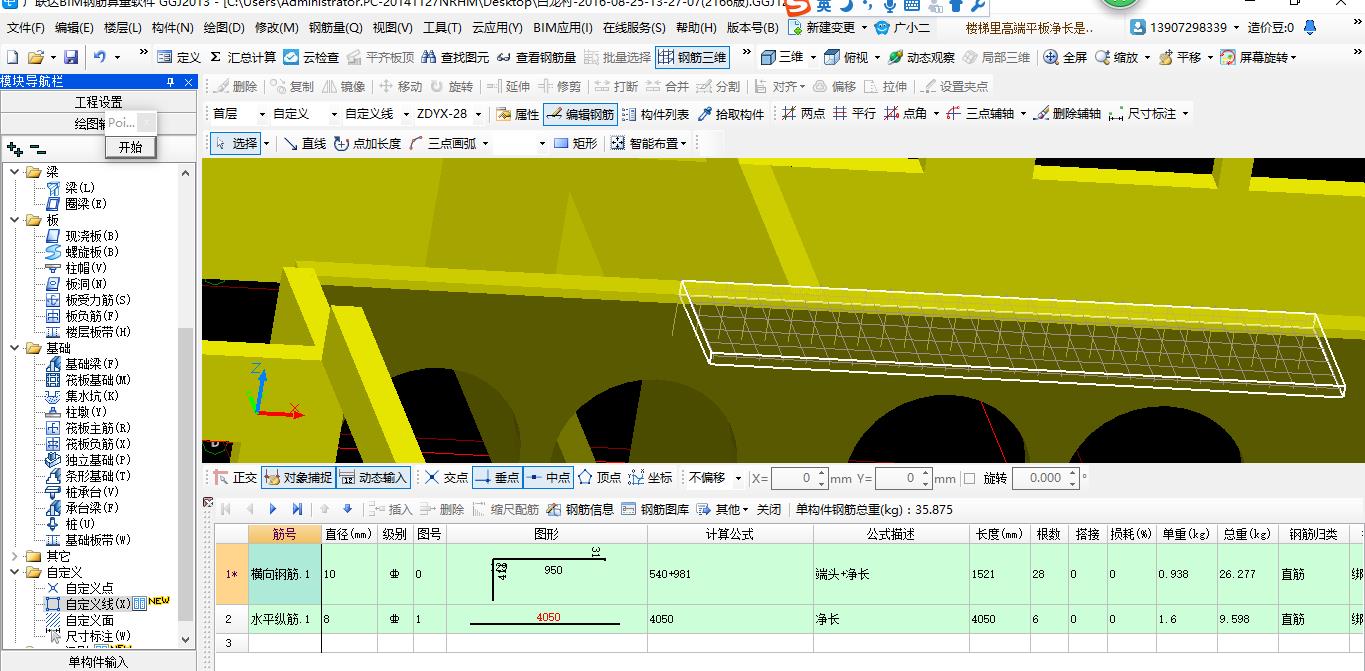1365x671 pixels.
Task: Toggle 正交 orthogonal mode
Action: (x=233, y=478)
